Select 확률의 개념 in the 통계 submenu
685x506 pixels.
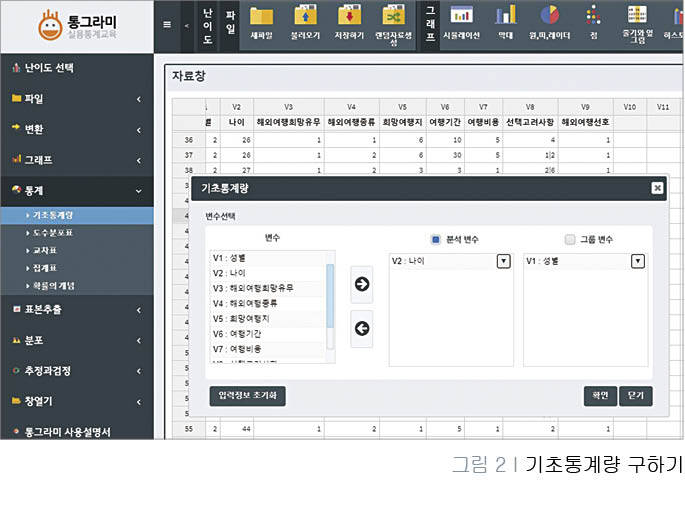tap(77, 286)
